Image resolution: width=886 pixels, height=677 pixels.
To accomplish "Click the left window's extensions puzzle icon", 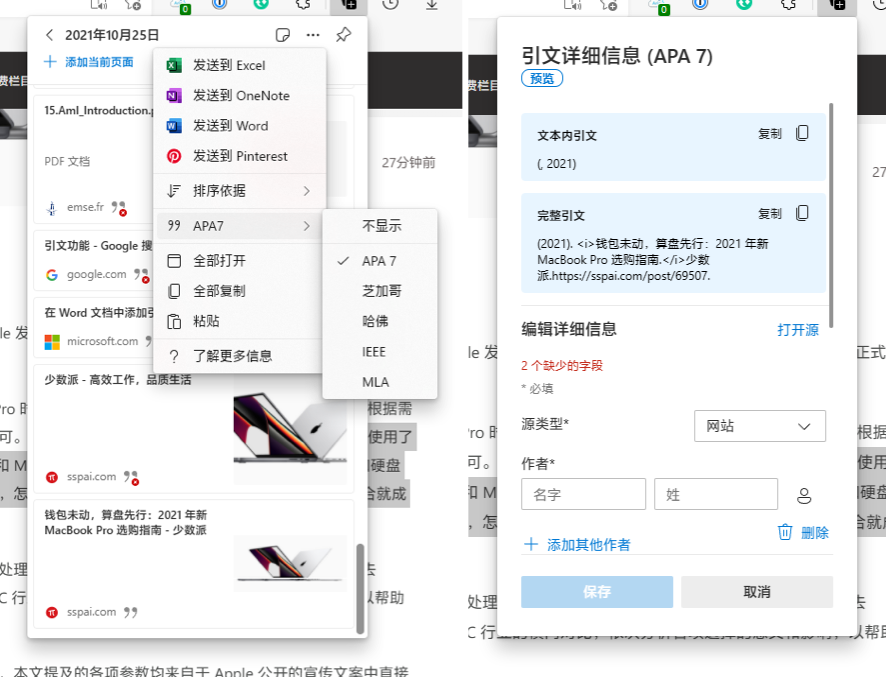I will tap(303, 5).
